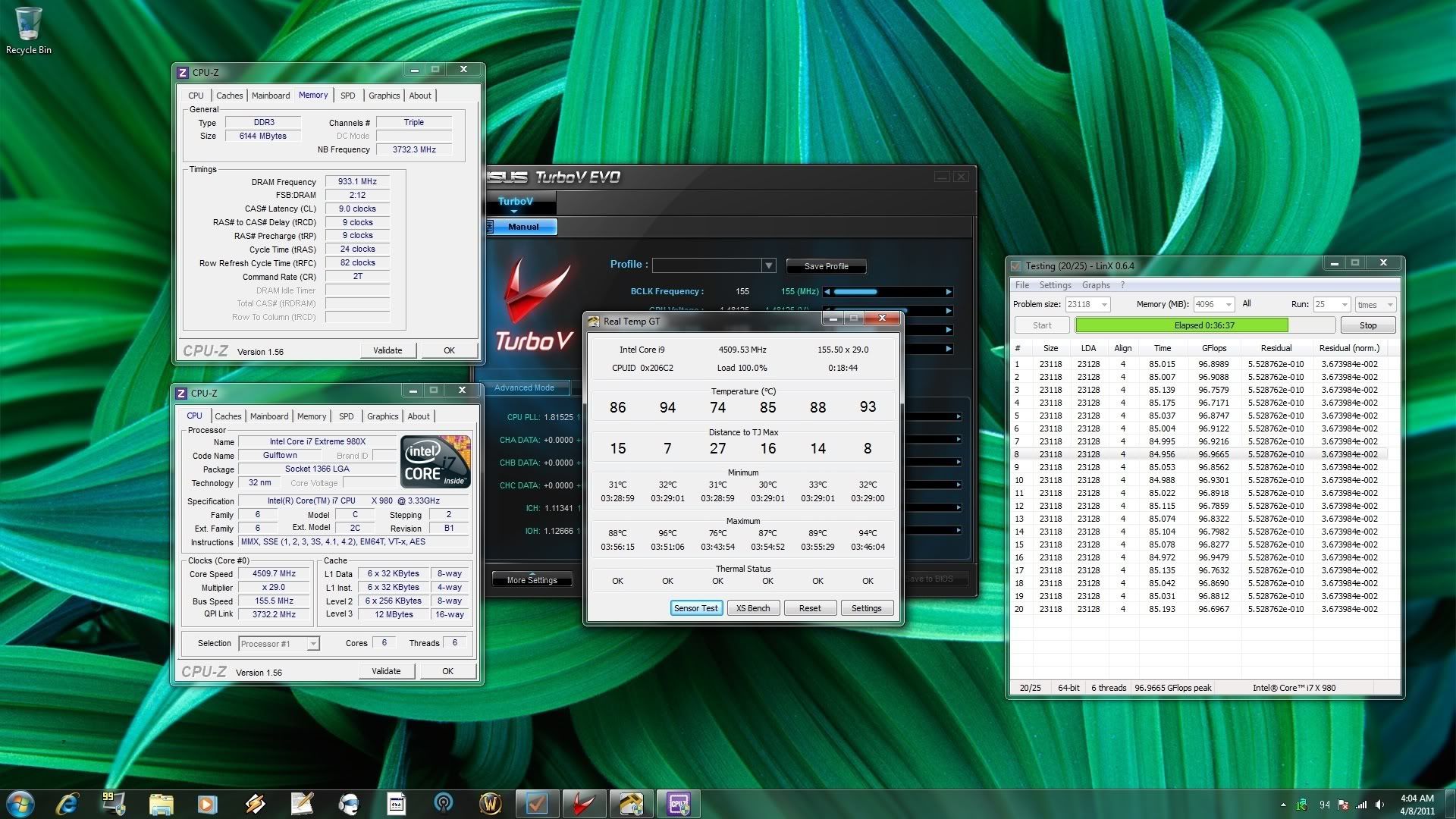Open Settings in Real Temp
The height and width of the screenshot is (819, 1456).
coord(867,608)
